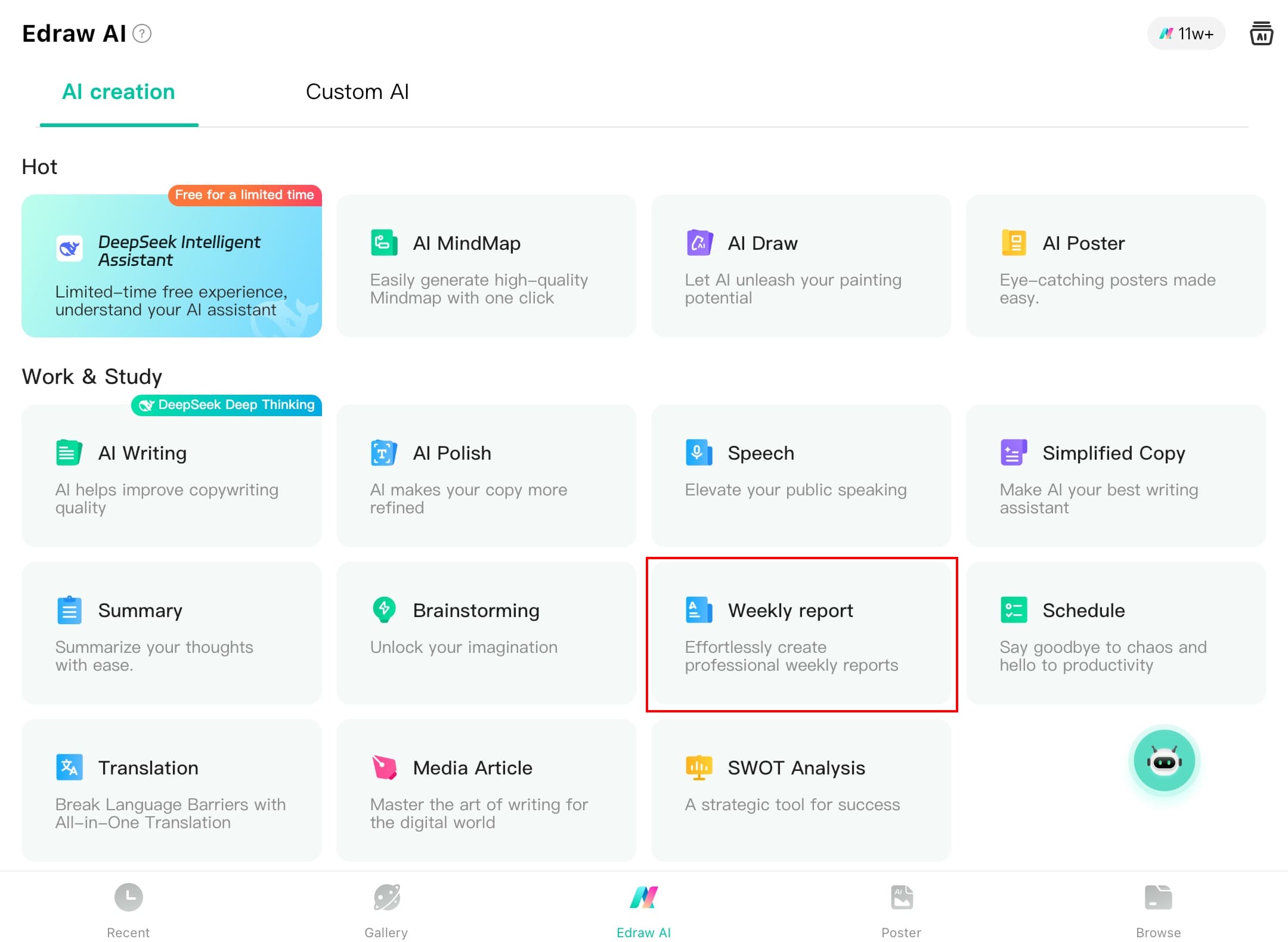The width and height of the screenshot is (1288, 942).
Task: Switch to the Custom AI tab
Action: pyautogui.click(x=357, y=92)
